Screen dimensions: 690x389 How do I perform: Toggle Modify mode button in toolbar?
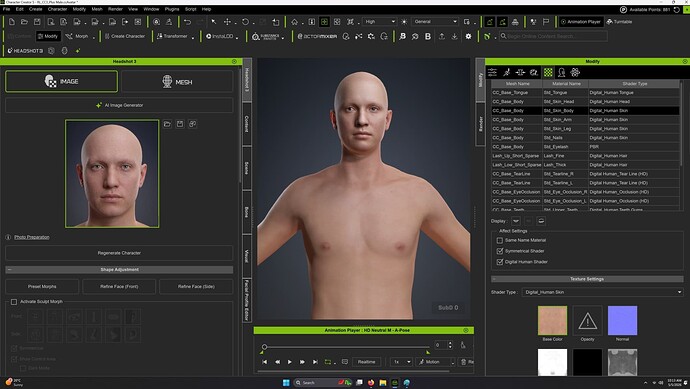(x=48, y=36)
